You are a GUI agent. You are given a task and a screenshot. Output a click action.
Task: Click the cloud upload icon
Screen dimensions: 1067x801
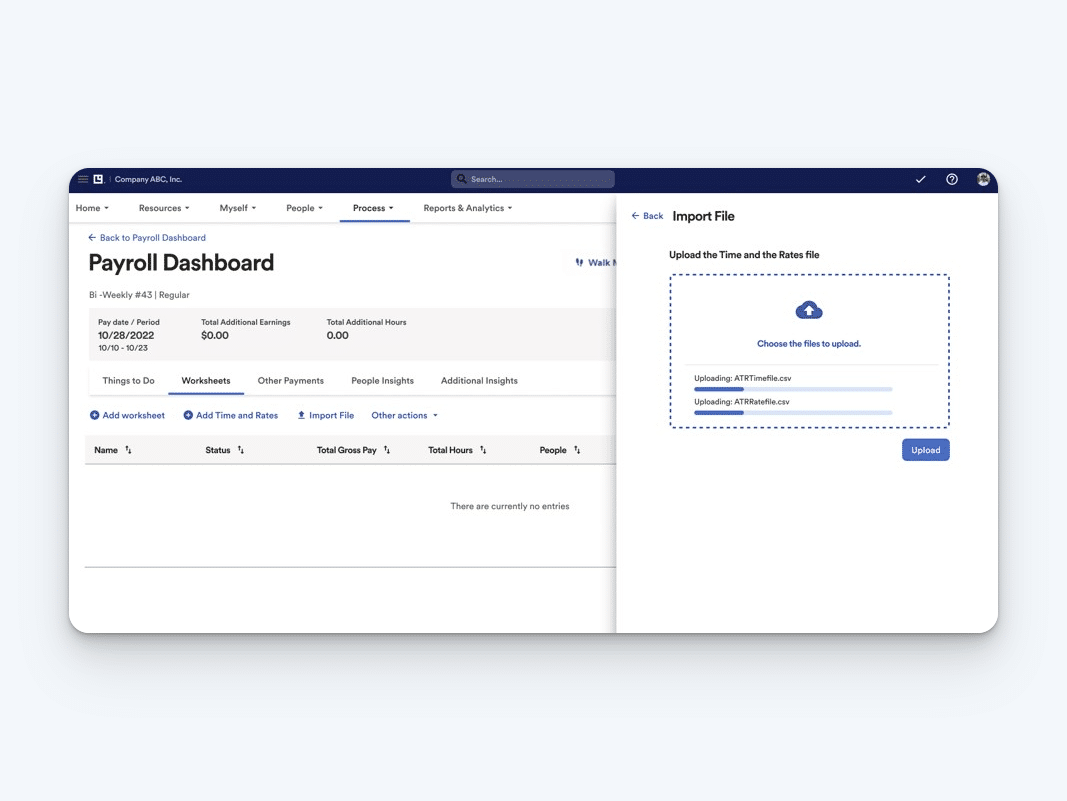click(x=808, y=310)
